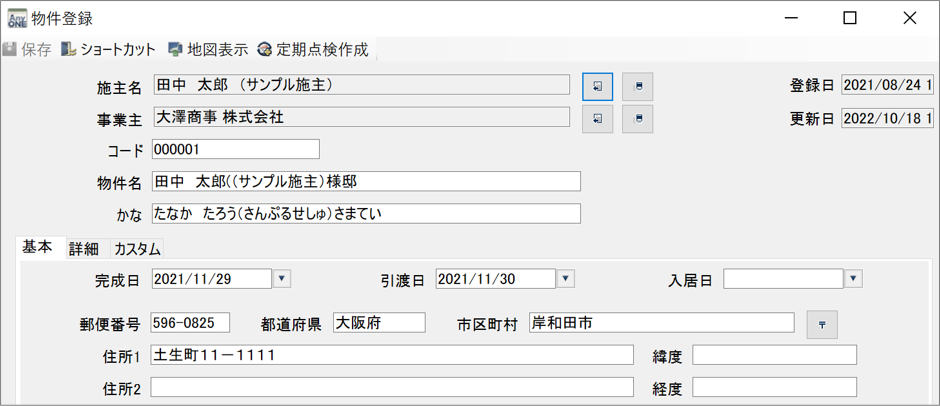Click the select icon beside 事業主
The width and height of the screenshot is (940, 406).
(x=598, y=119)
